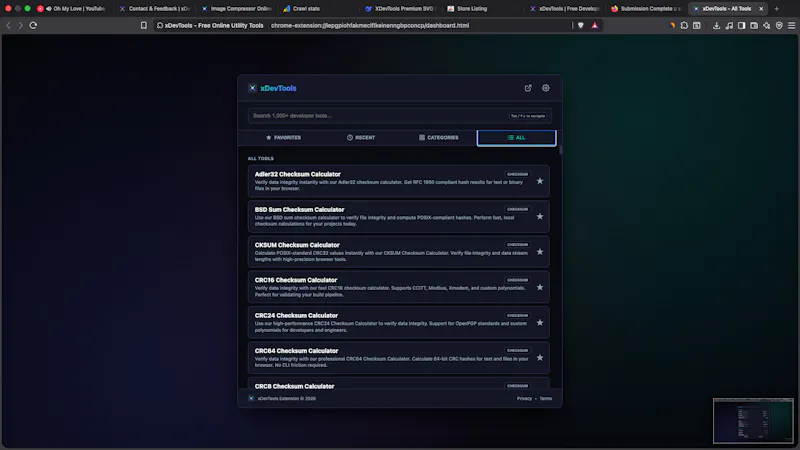Viewport: 800px width, 450px height.
Task: Click the tools list scrollbar
Action: coord(560,151)
